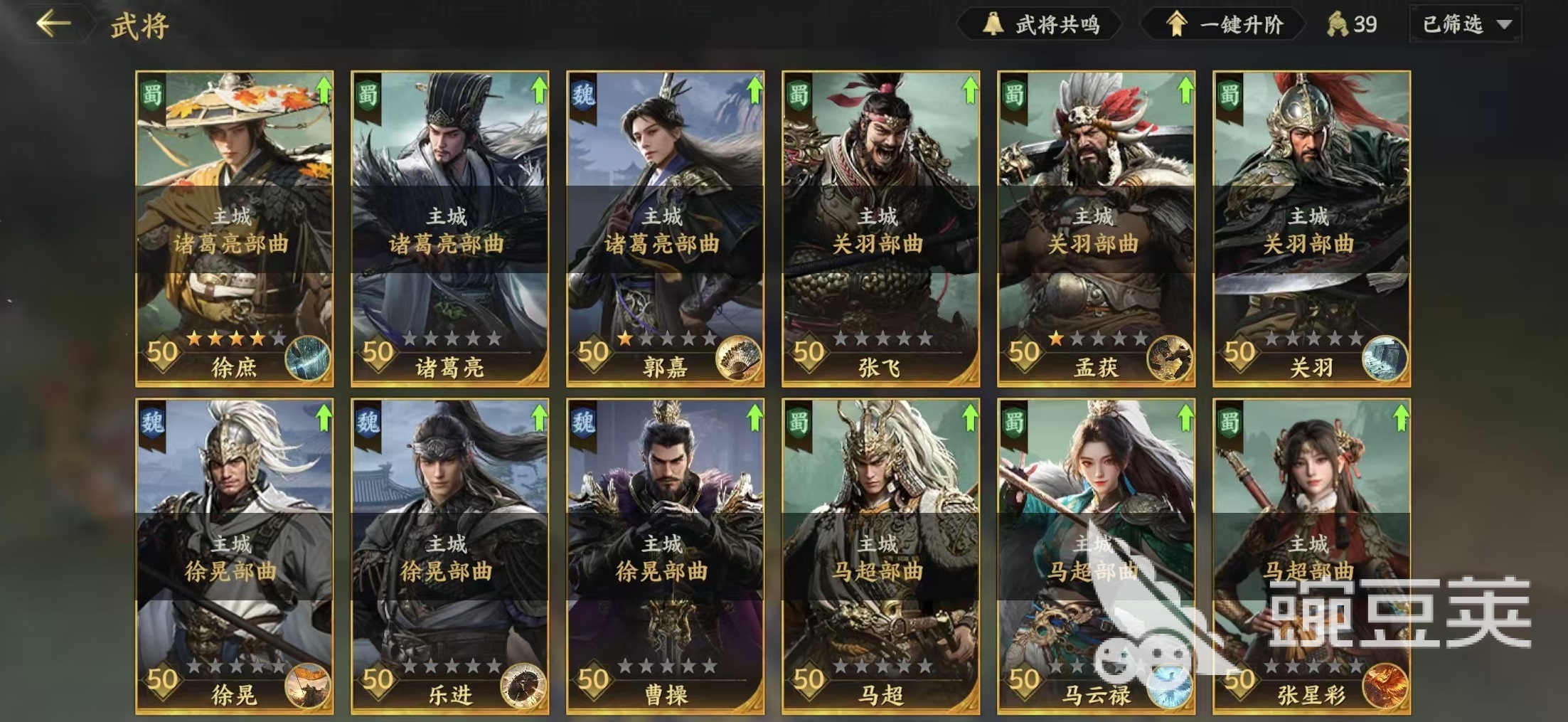This screenshot has width=1568, height=722.
Task: Open the 已筛选 filter dropdown
Action: coord(1466,25)
